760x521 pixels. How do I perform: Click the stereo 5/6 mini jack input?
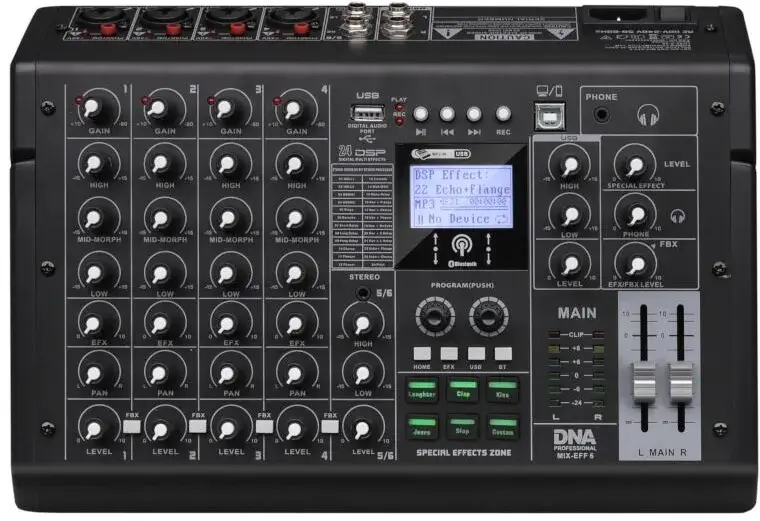(x=363, y=293)
